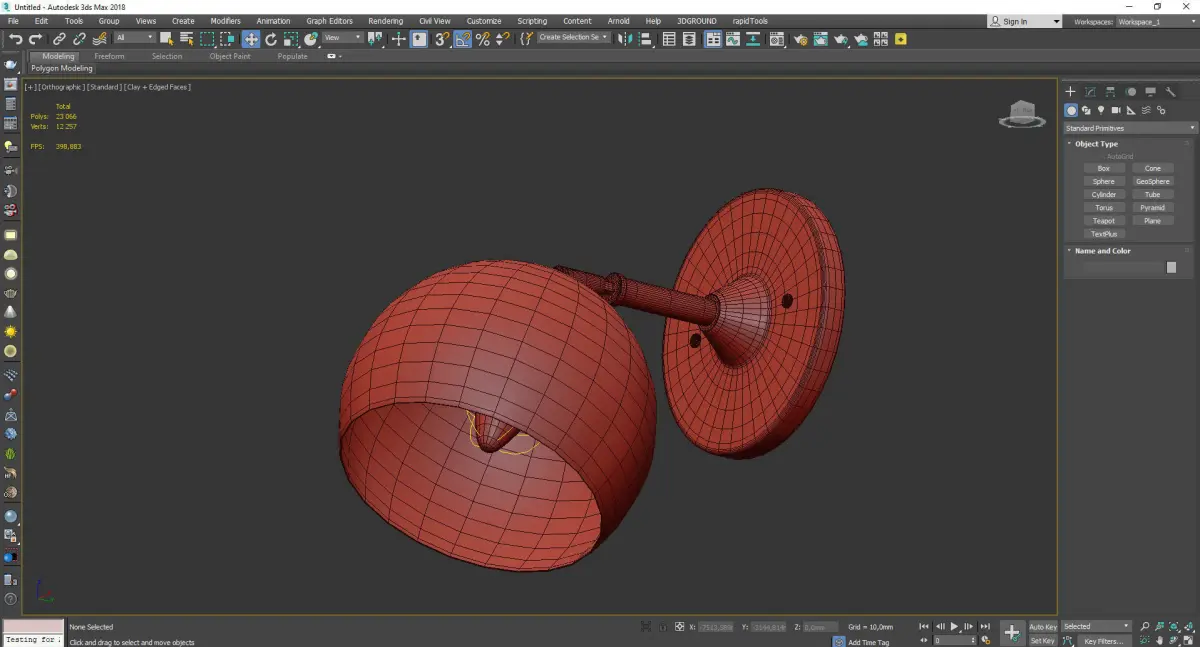Select the Cameras category icon
The image size is (1200, 647).
coord(1116,110)
